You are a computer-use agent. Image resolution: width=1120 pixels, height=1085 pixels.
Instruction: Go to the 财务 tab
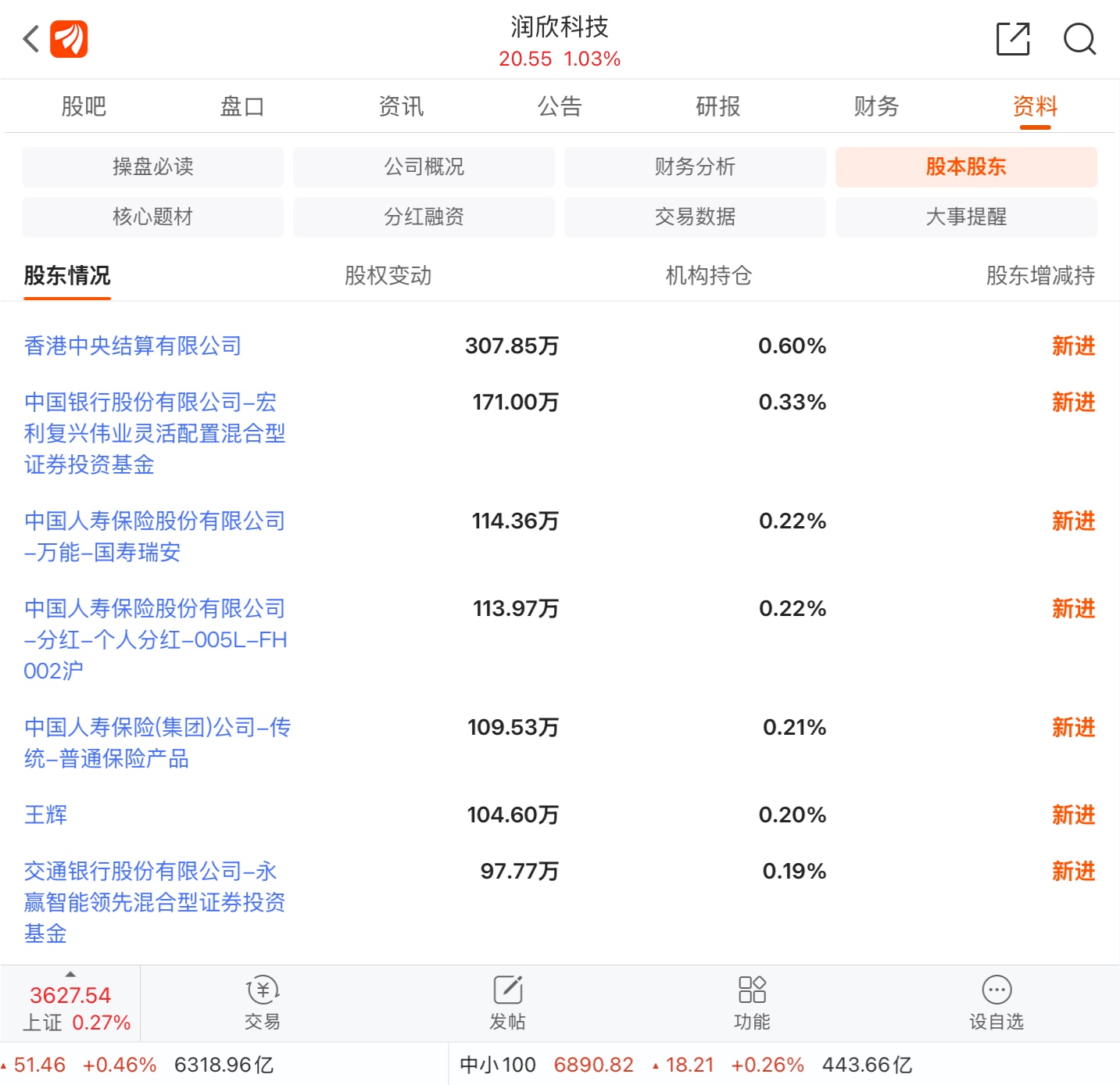point(877,106)
